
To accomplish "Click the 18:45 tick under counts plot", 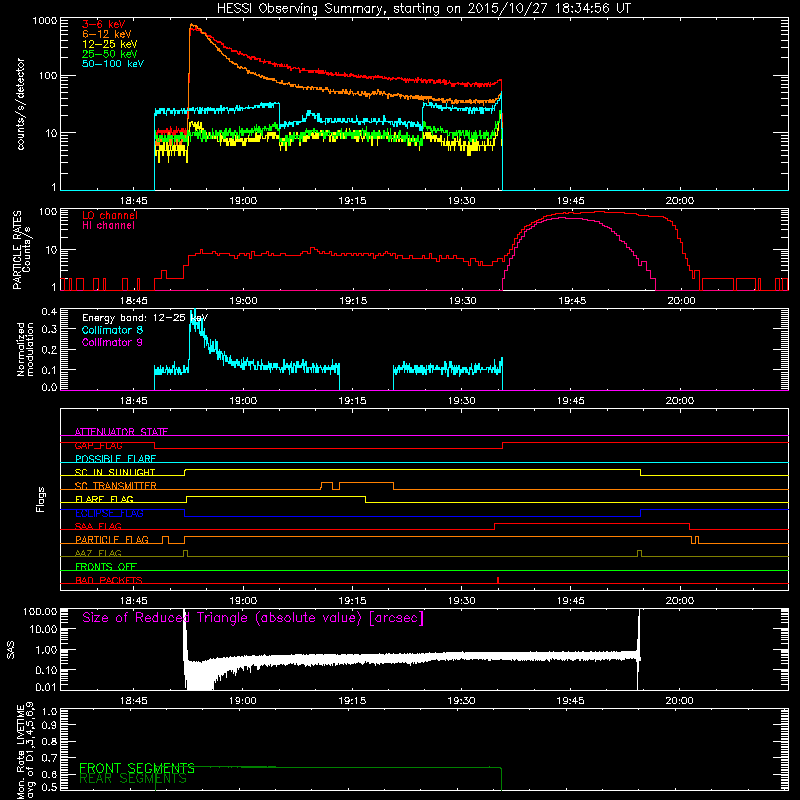I will coord(134,201).
